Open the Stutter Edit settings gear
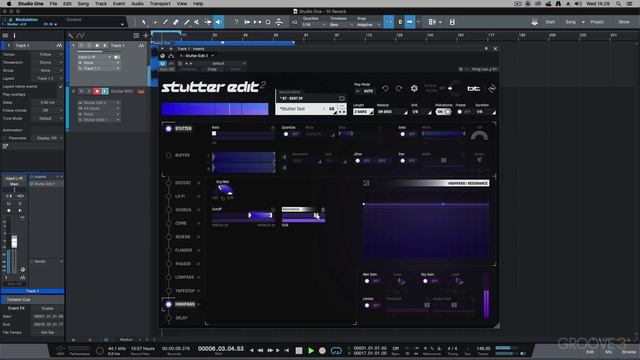The height and width of the screenshot is (360, 640). pos(414,88)
